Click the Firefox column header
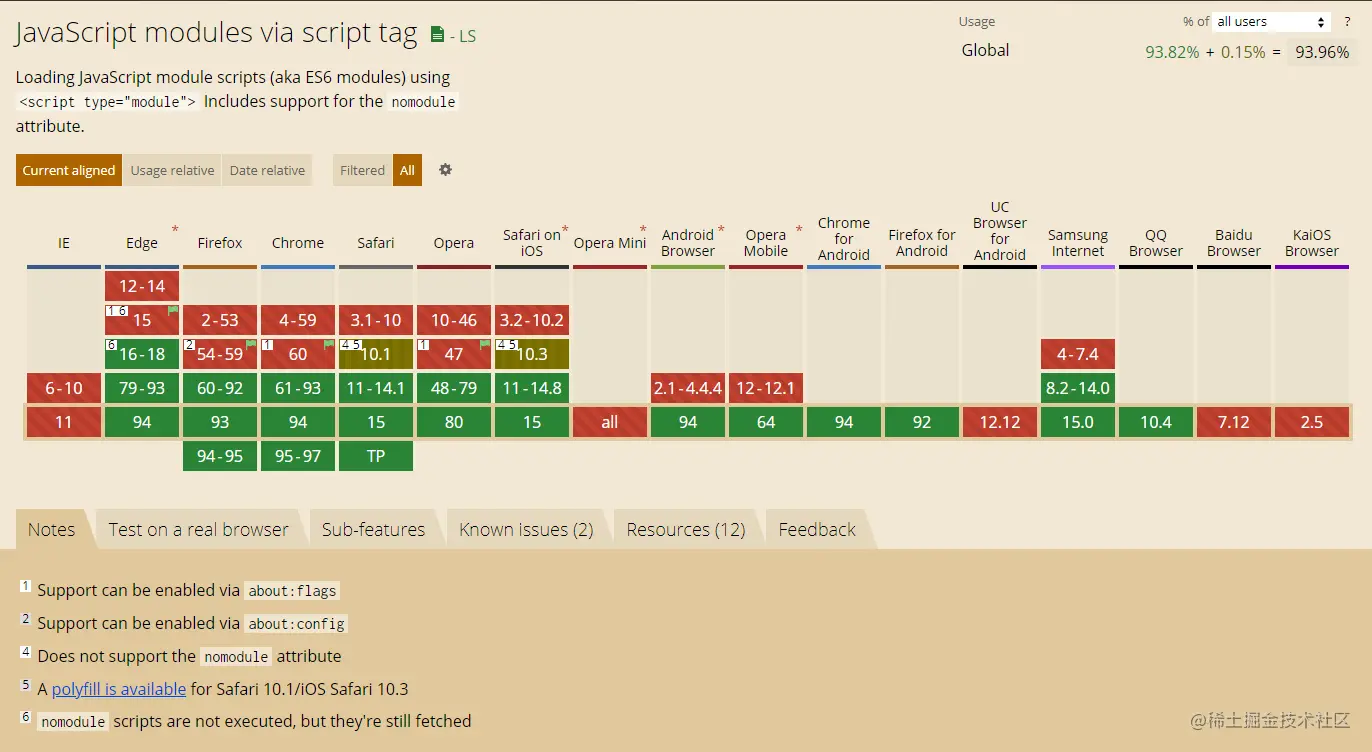Image resolution: width=1372 pixels, height=752 pixels. (x=220, y=243)
